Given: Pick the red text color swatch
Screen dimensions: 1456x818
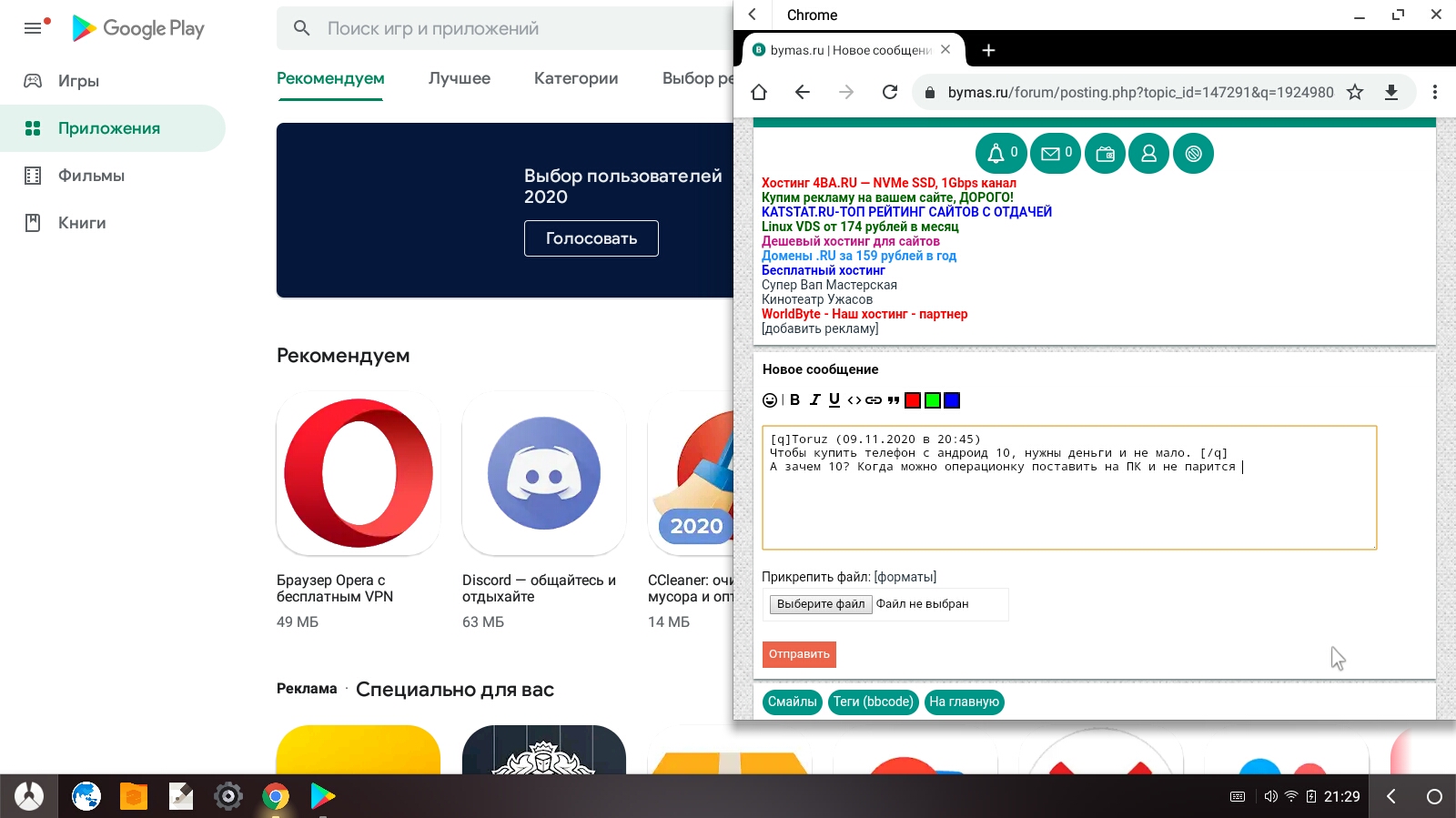Looking at the screenshot, I should coord(913,400).
